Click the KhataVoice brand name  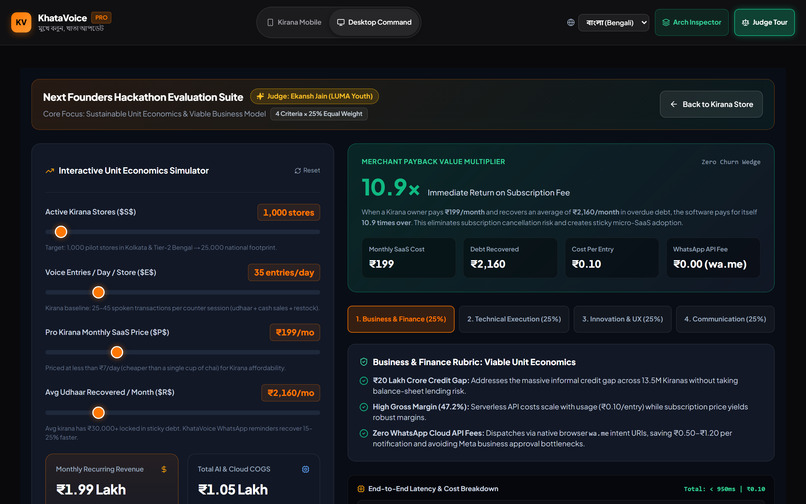click(62, 18)
